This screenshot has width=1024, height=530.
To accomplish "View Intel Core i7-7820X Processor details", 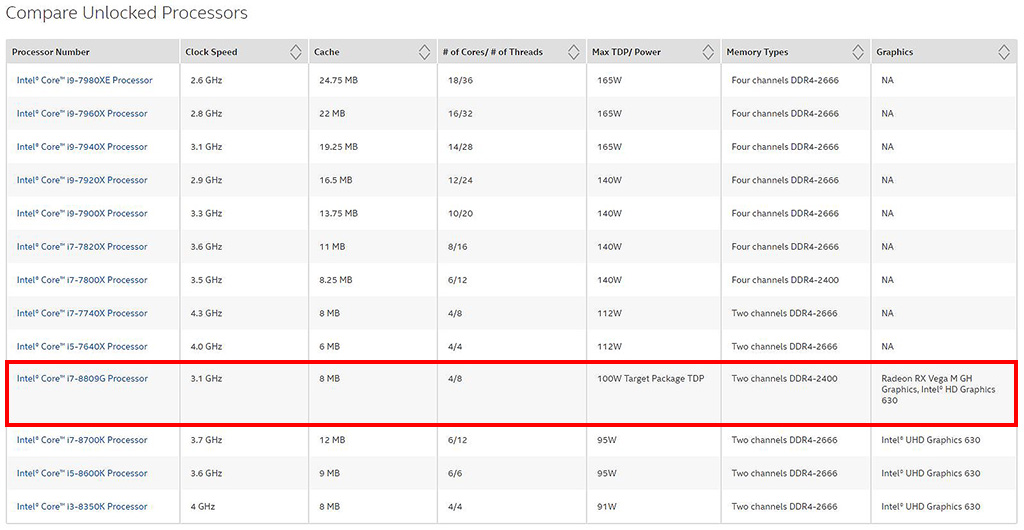I will point(82,247).
